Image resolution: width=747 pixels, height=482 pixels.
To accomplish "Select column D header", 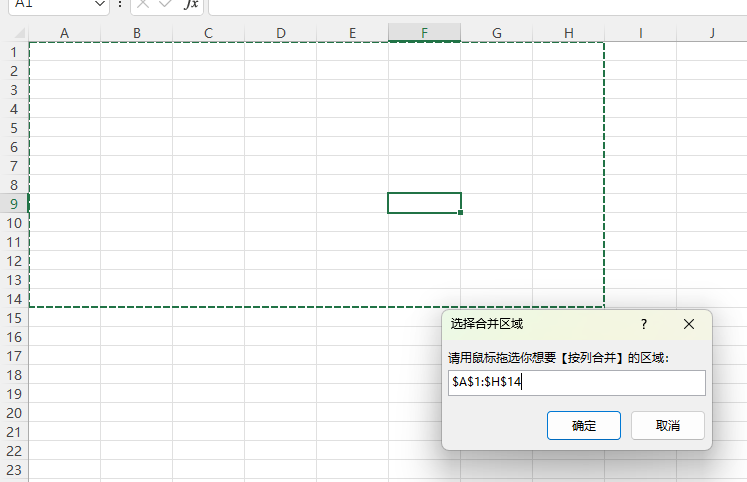I will [281, 33].
